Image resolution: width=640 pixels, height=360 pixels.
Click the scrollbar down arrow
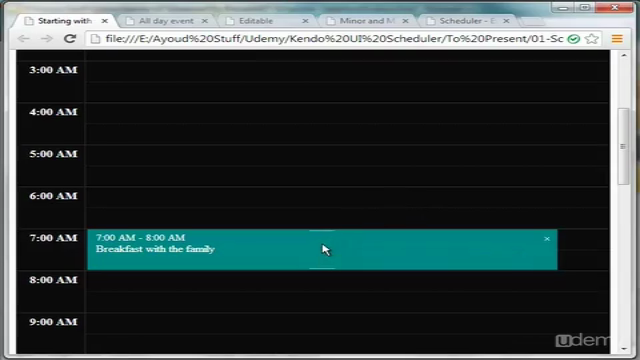624,349
